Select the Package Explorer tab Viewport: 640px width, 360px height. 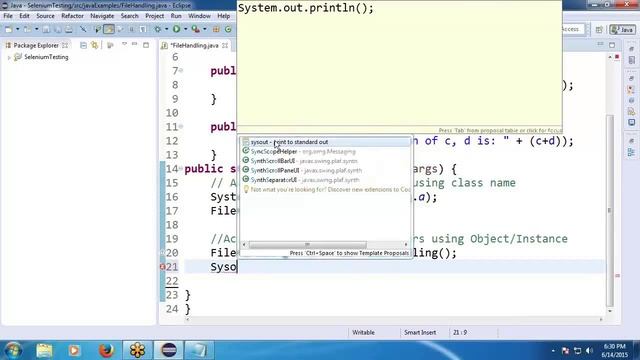(36, 45)
